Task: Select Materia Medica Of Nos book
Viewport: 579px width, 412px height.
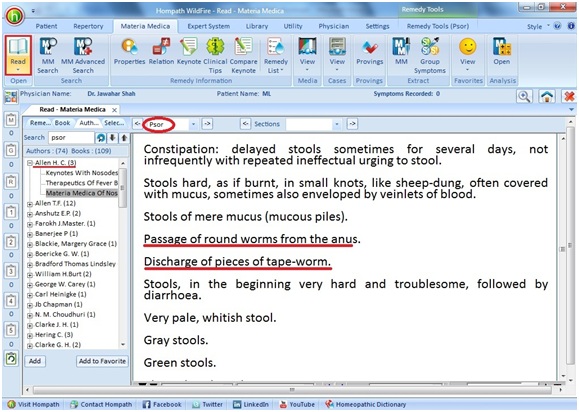Action: click(x=82, y=193)
